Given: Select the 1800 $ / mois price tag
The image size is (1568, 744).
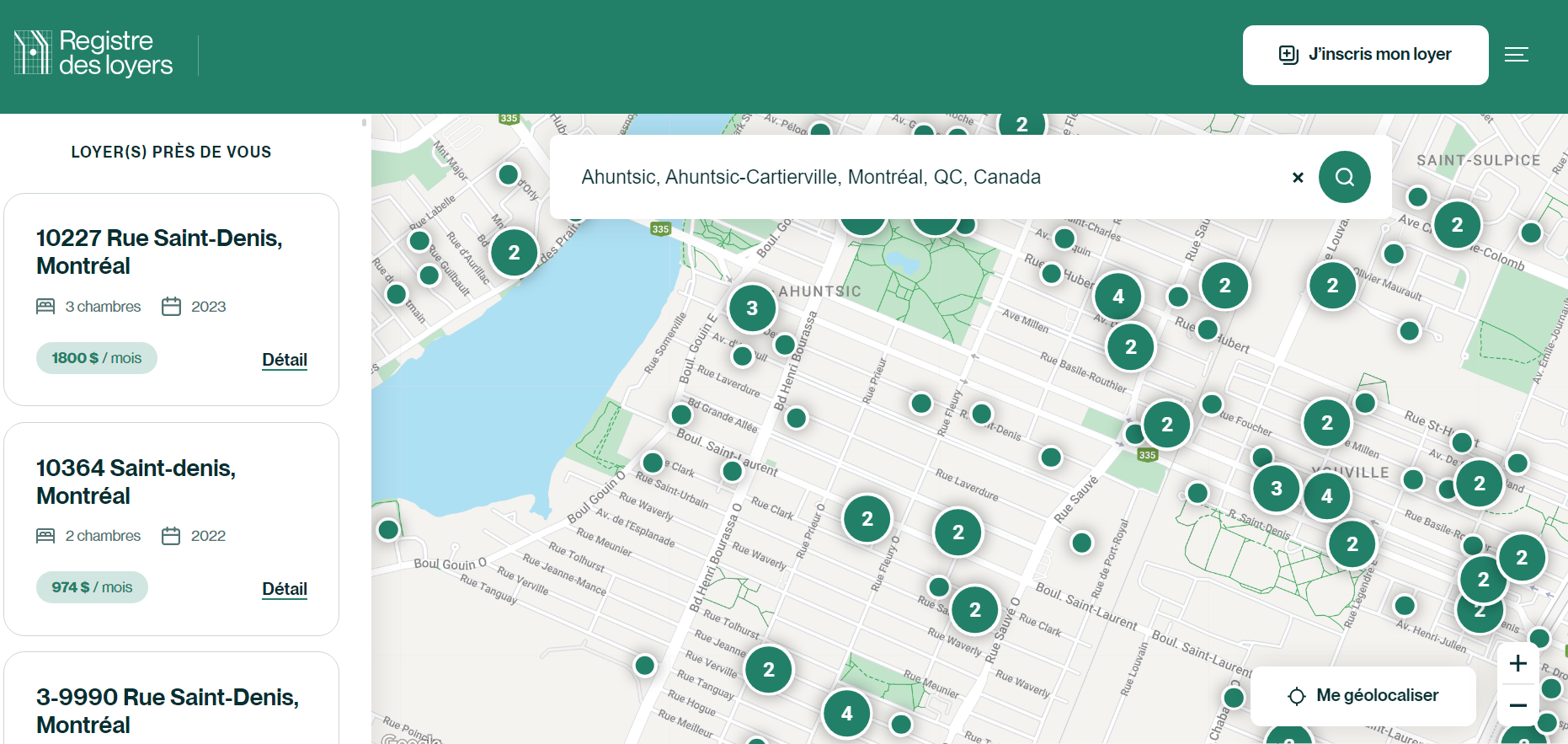Looking at the screenshot, I should [97, 358].
